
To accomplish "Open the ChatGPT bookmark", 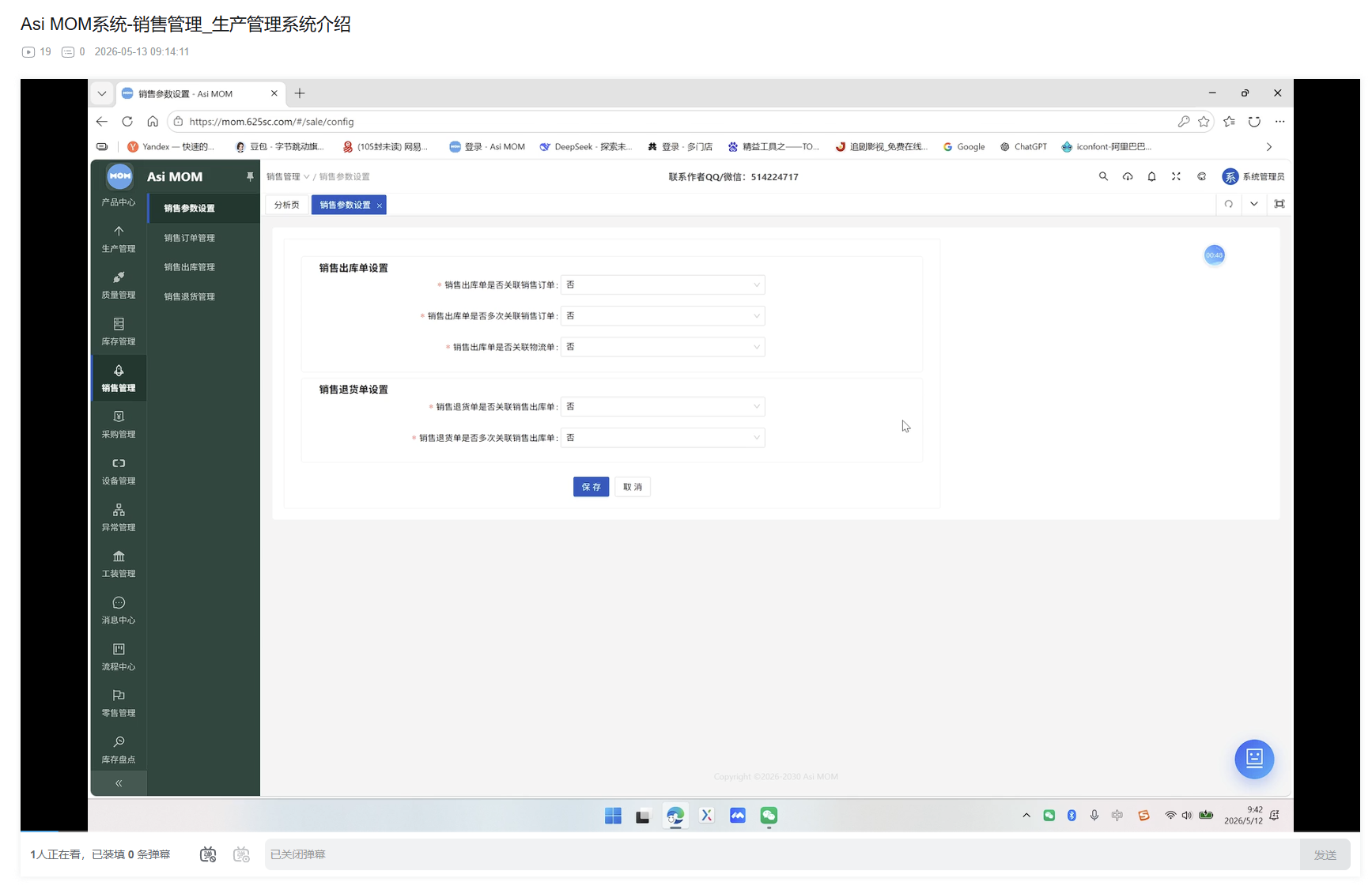I will click(x=1023, y=147).
